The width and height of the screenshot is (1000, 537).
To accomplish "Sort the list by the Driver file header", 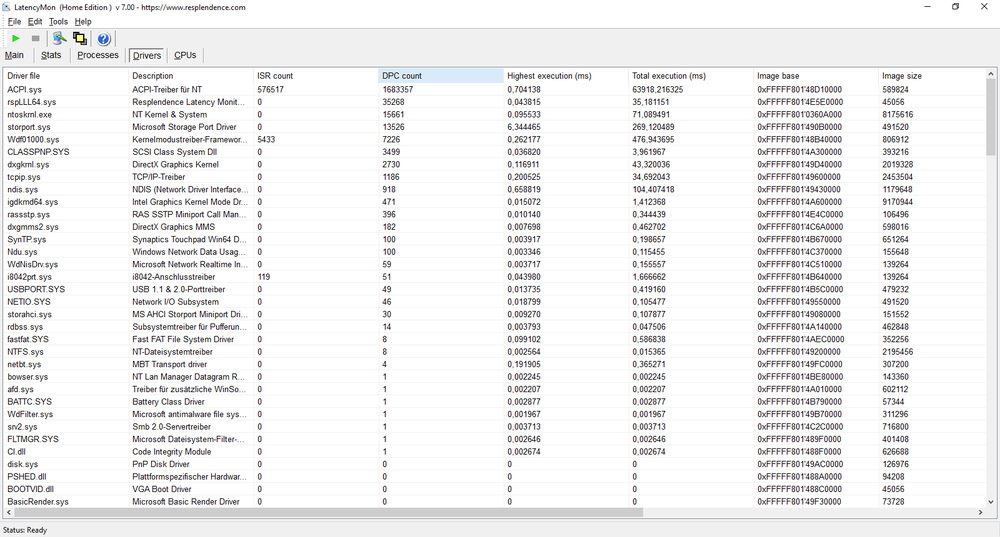I will (65, 76).
